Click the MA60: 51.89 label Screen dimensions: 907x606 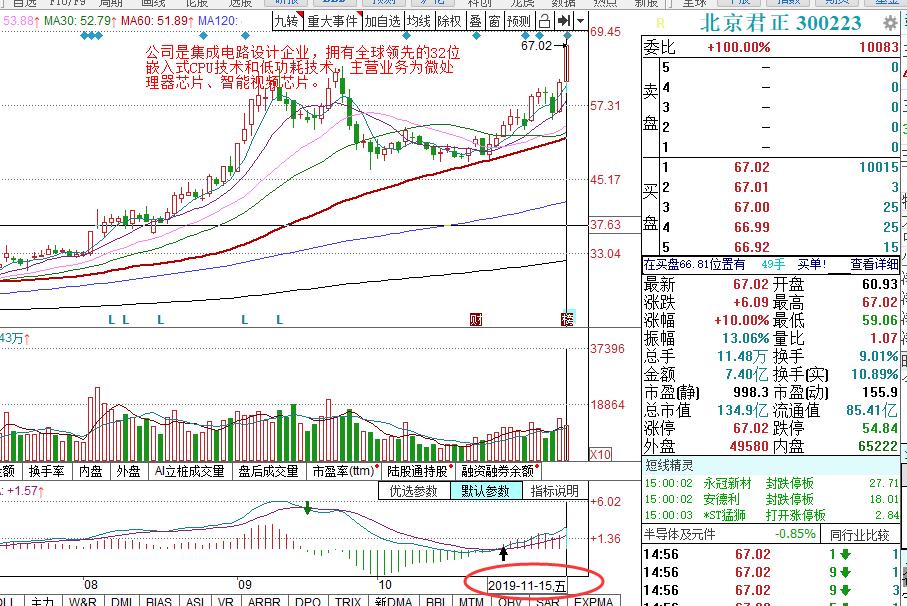click(x=157, y=21)
